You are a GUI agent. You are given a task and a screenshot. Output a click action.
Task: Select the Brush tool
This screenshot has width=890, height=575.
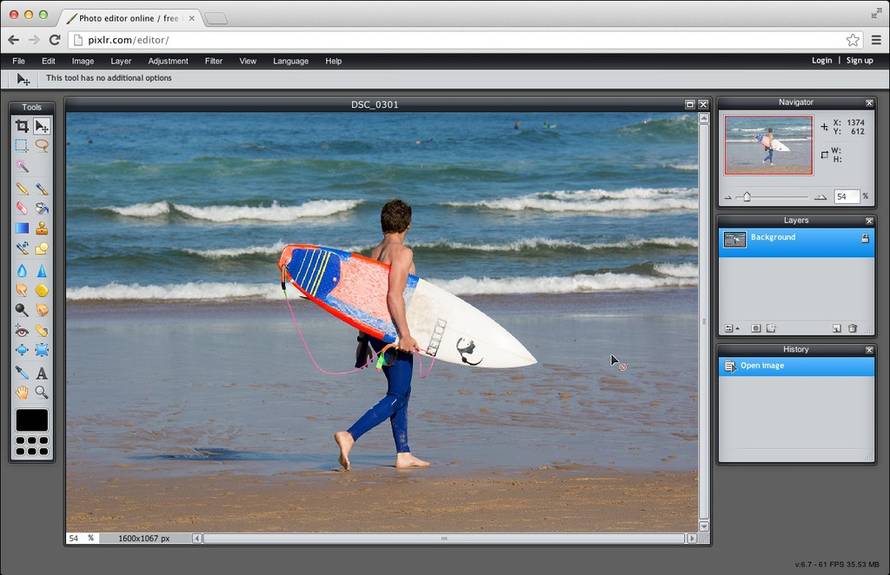(41, 188)
